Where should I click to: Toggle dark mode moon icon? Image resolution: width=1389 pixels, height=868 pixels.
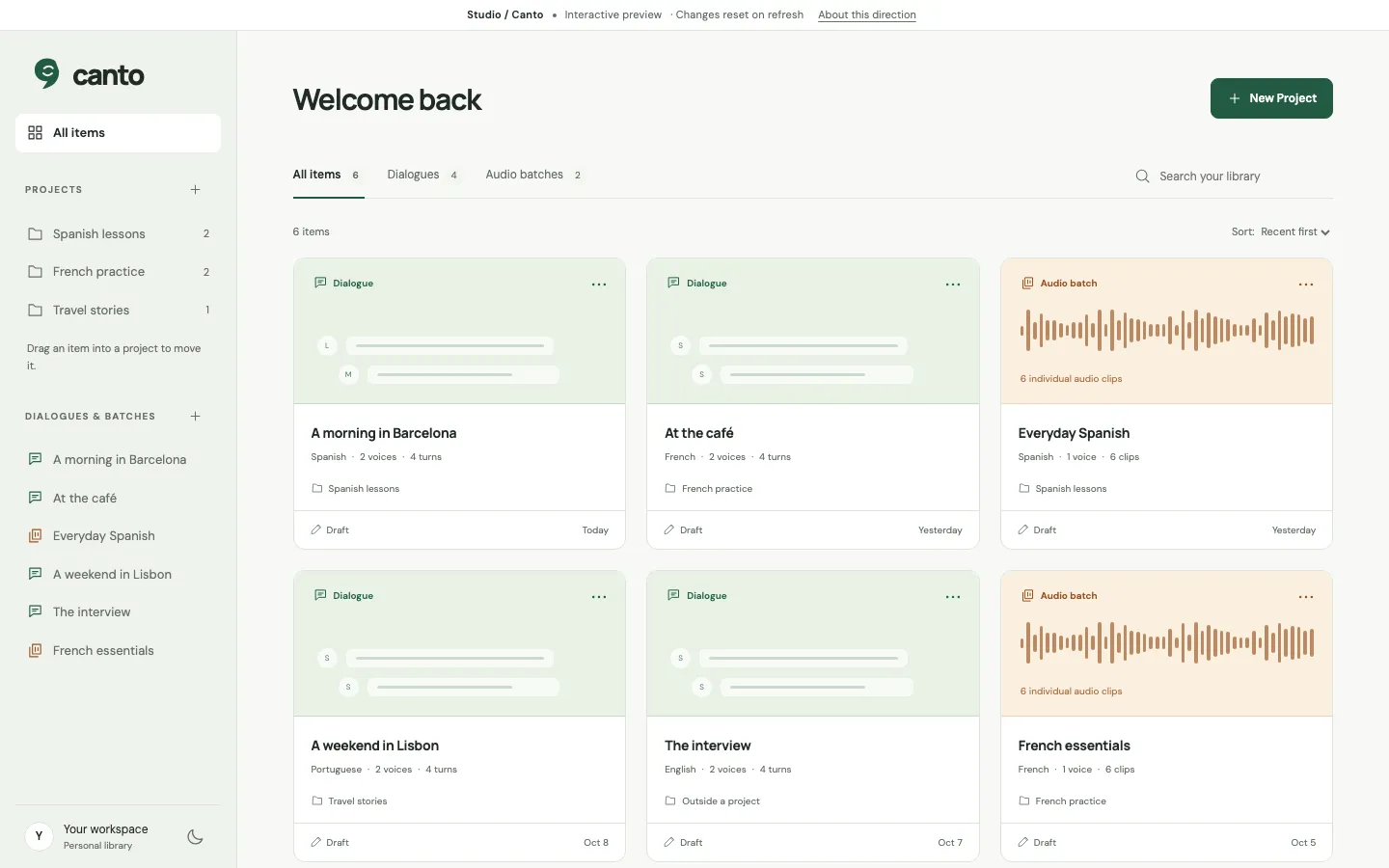point(195,837)
